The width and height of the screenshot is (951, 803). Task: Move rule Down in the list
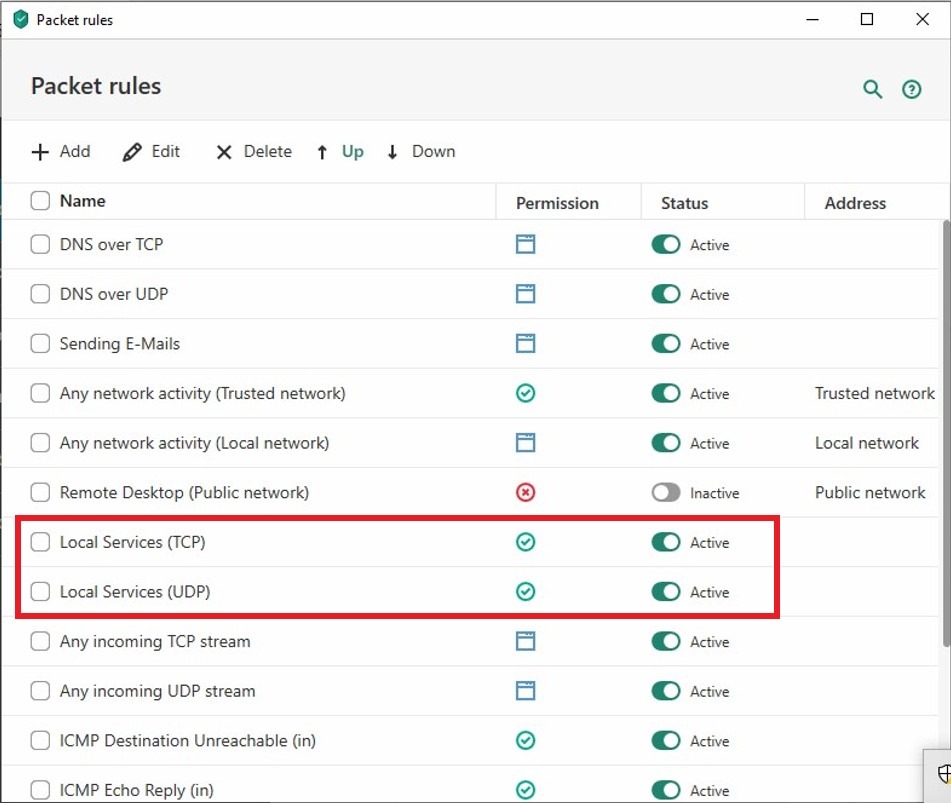420,152
